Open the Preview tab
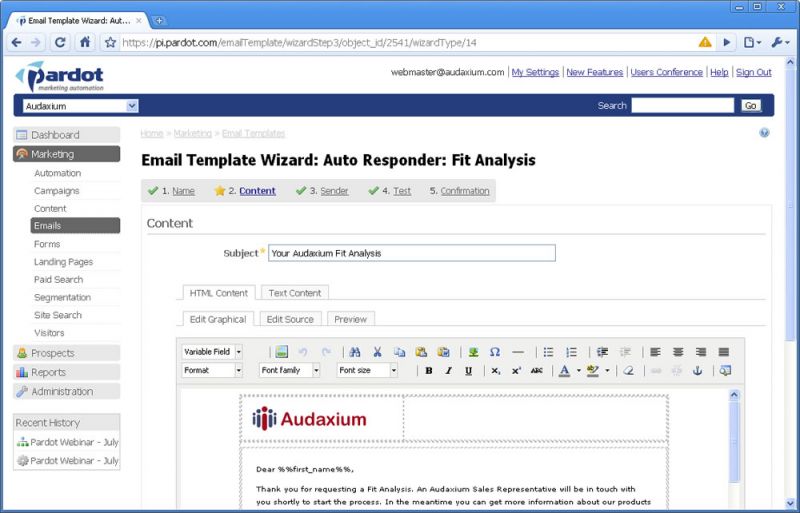This screenshot has width=800, height=513. pyautogui.click(x=351, y=319)
